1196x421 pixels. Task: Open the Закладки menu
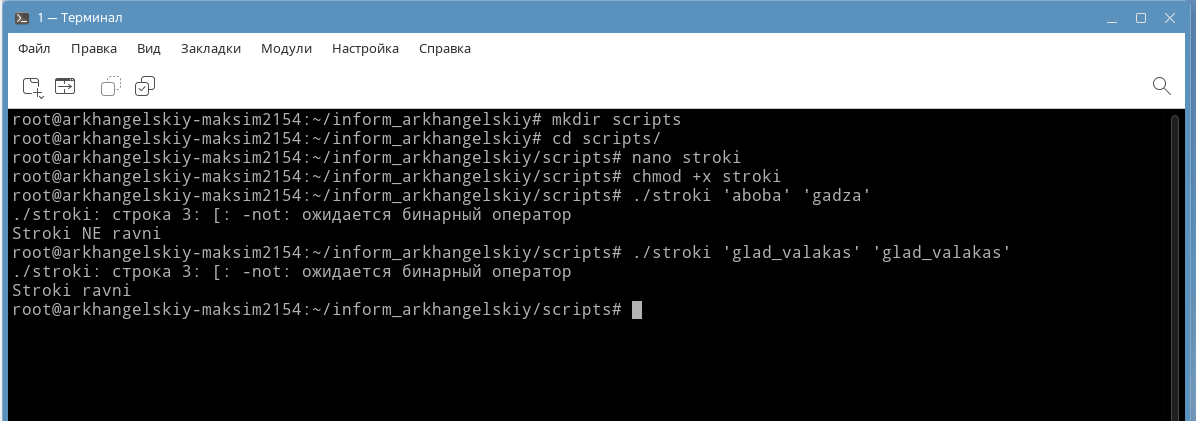211,49
